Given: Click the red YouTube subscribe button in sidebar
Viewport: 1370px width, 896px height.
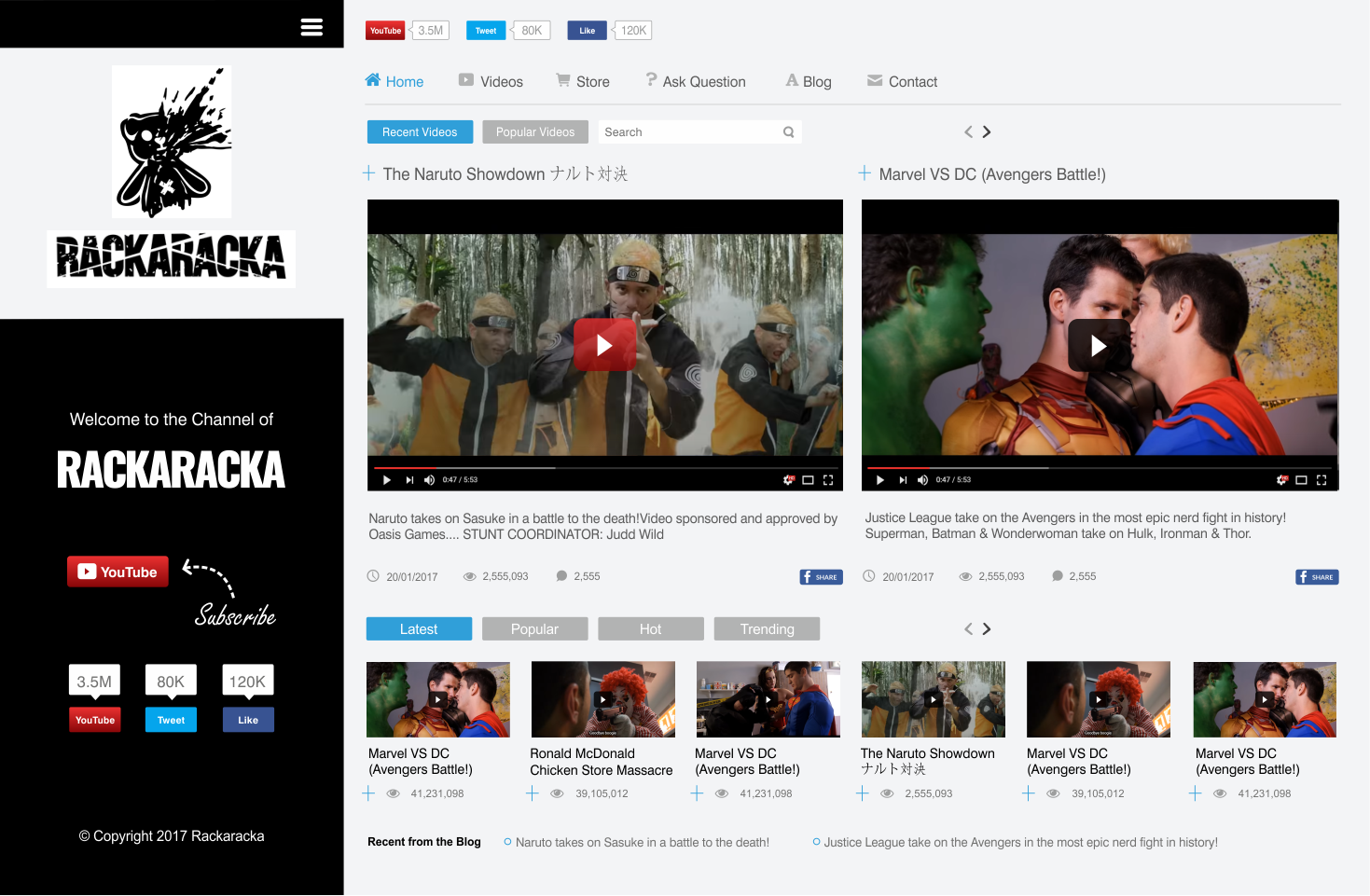Looking at the screenshot, I should 118,572.
